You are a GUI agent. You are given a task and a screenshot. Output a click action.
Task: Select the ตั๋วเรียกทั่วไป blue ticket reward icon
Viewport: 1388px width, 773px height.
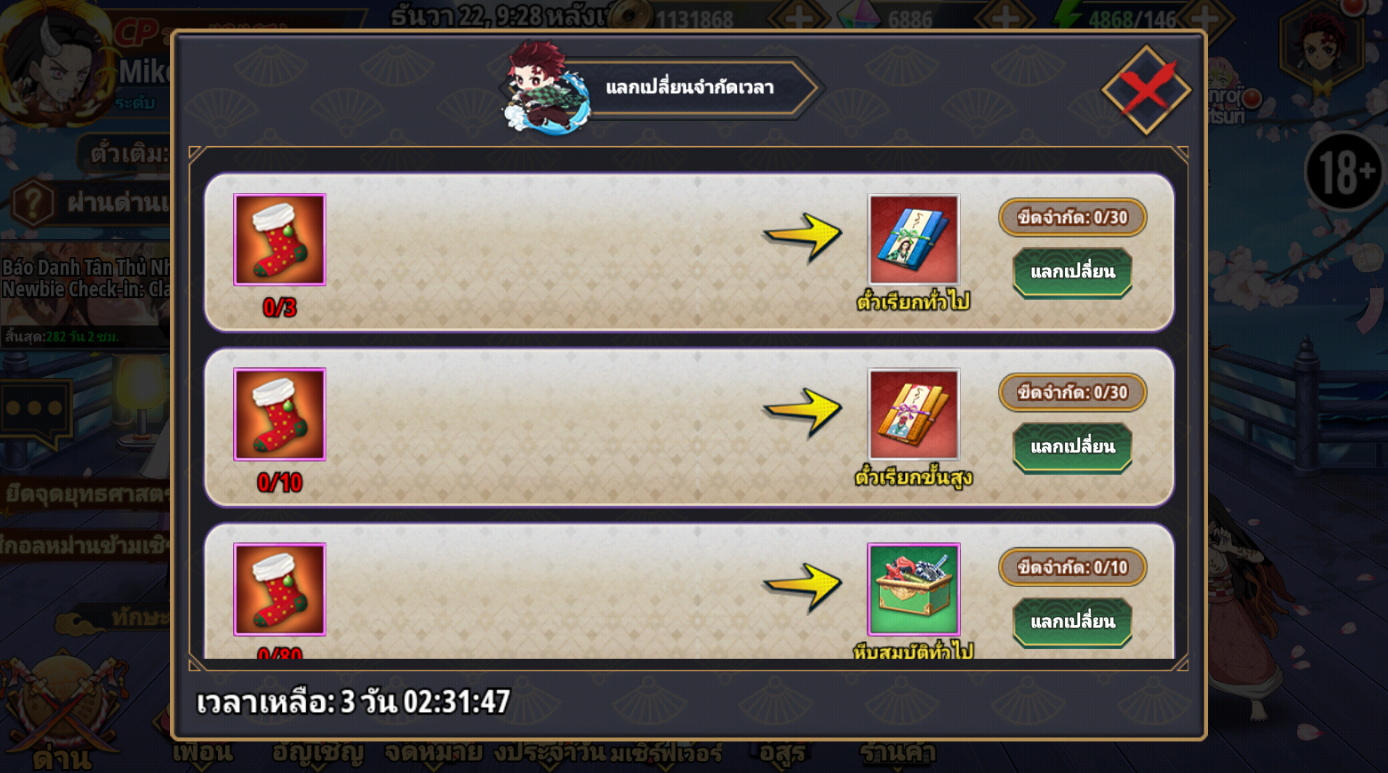coord(913,240)
